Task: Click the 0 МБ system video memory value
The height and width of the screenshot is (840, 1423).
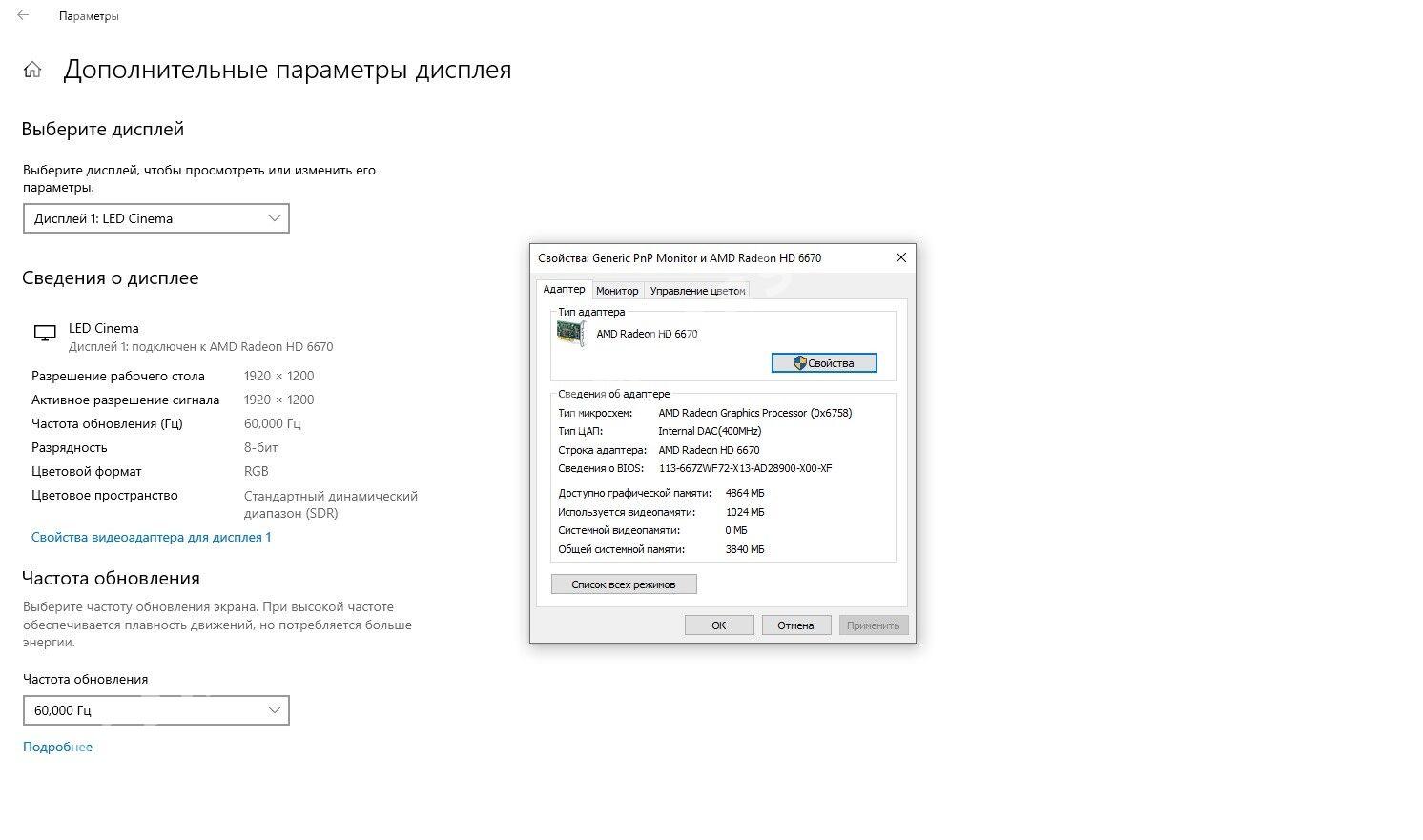Action: tap(736, 530)
